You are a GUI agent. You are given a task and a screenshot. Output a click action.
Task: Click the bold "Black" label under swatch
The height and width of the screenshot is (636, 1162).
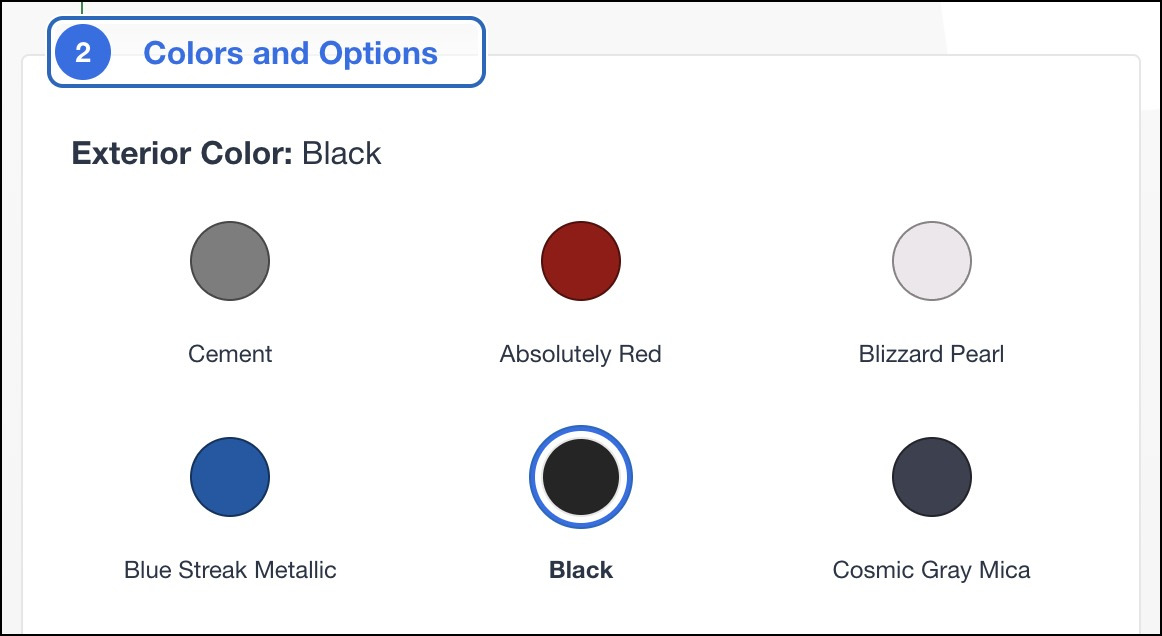pyautogui.click(x=581, y=570)
